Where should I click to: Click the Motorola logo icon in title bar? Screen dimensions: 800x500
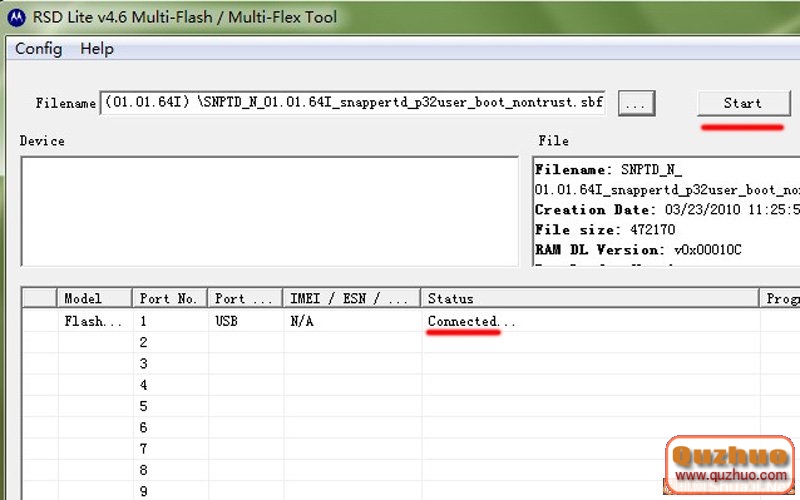pyautogui.click(x=16, y=18)
